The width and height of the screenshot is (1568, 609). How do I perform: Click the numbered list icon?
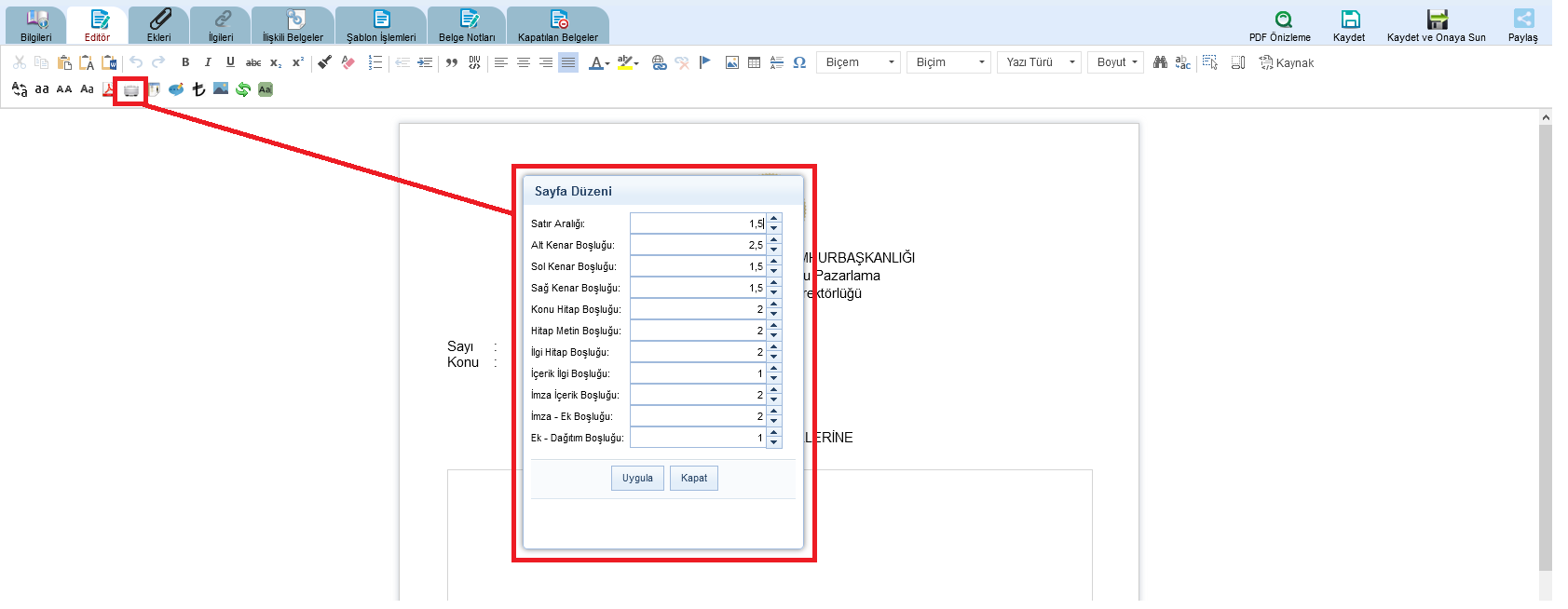coord(375,62)
